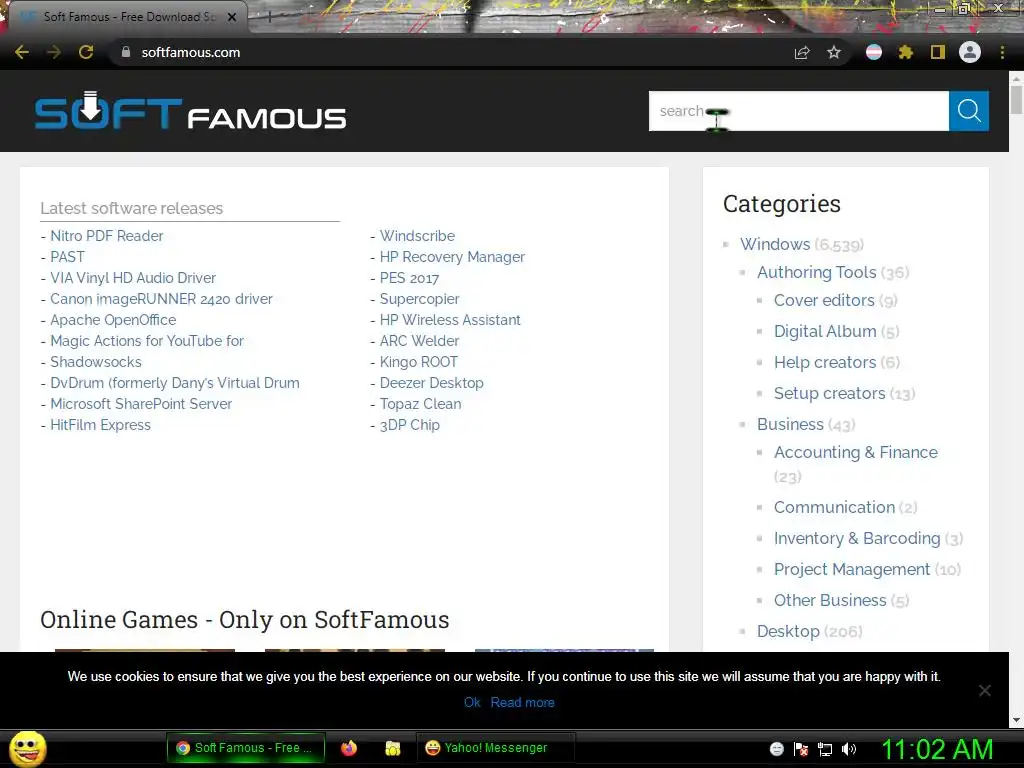Open the Kingo ROOT link

click(x=419, y=361)
